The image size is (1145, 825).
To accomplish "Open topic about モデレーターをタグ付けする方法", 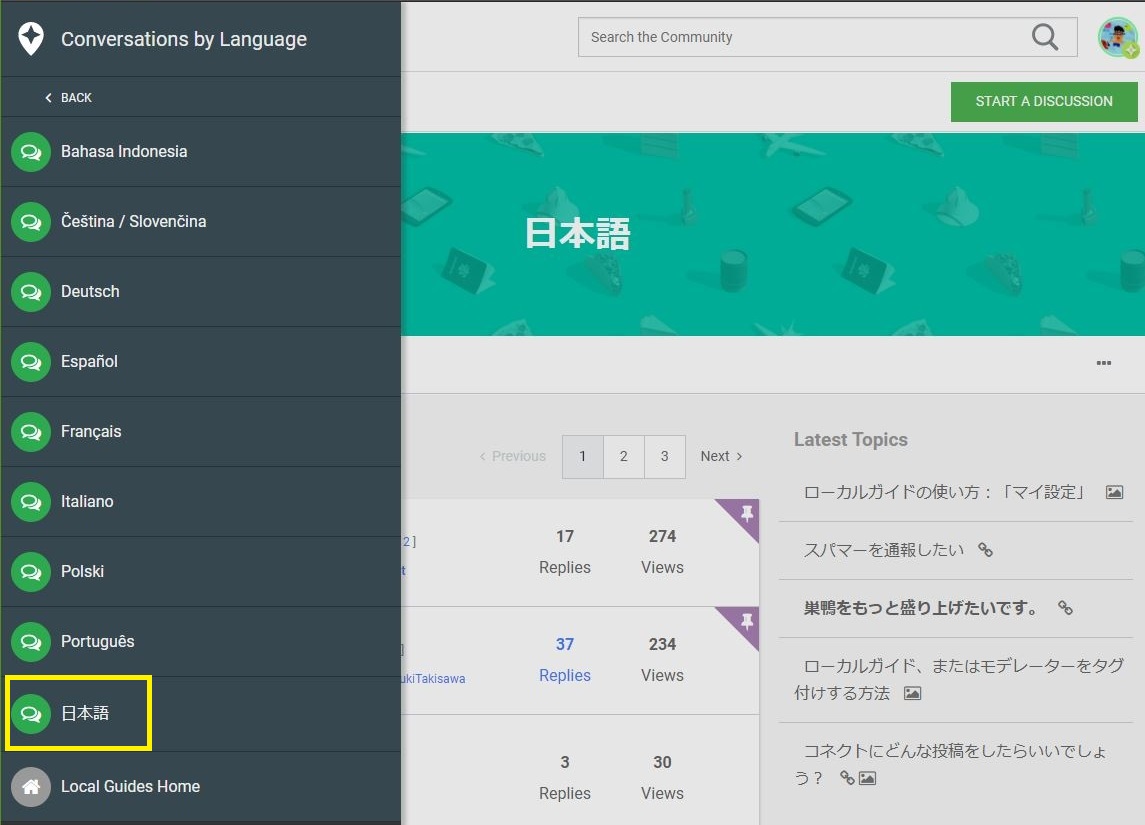I will coord(959,679).
